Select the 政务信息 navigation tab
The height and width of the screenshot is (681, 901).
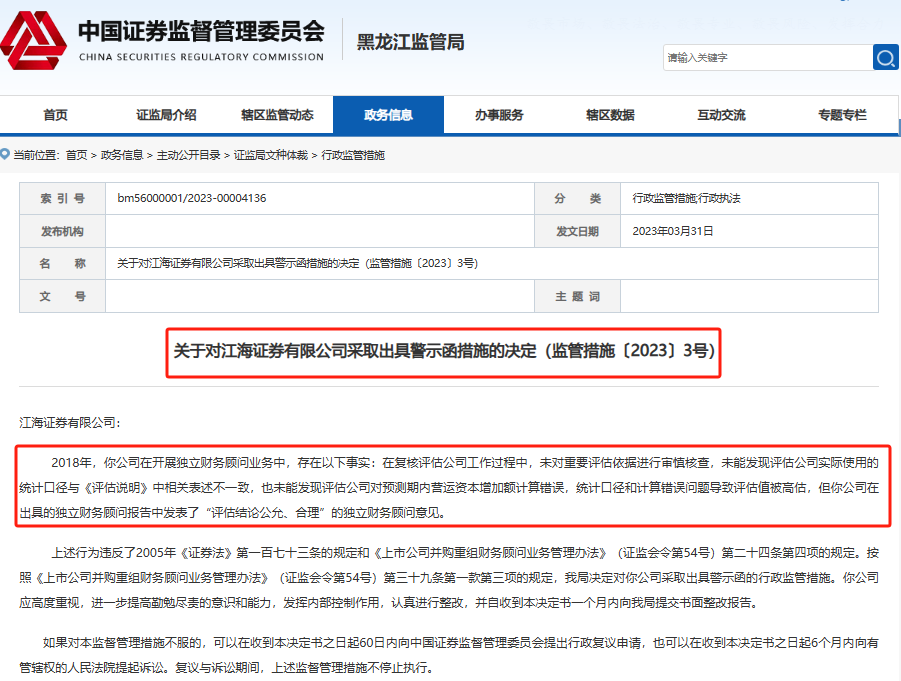click(x=388, y=115)
